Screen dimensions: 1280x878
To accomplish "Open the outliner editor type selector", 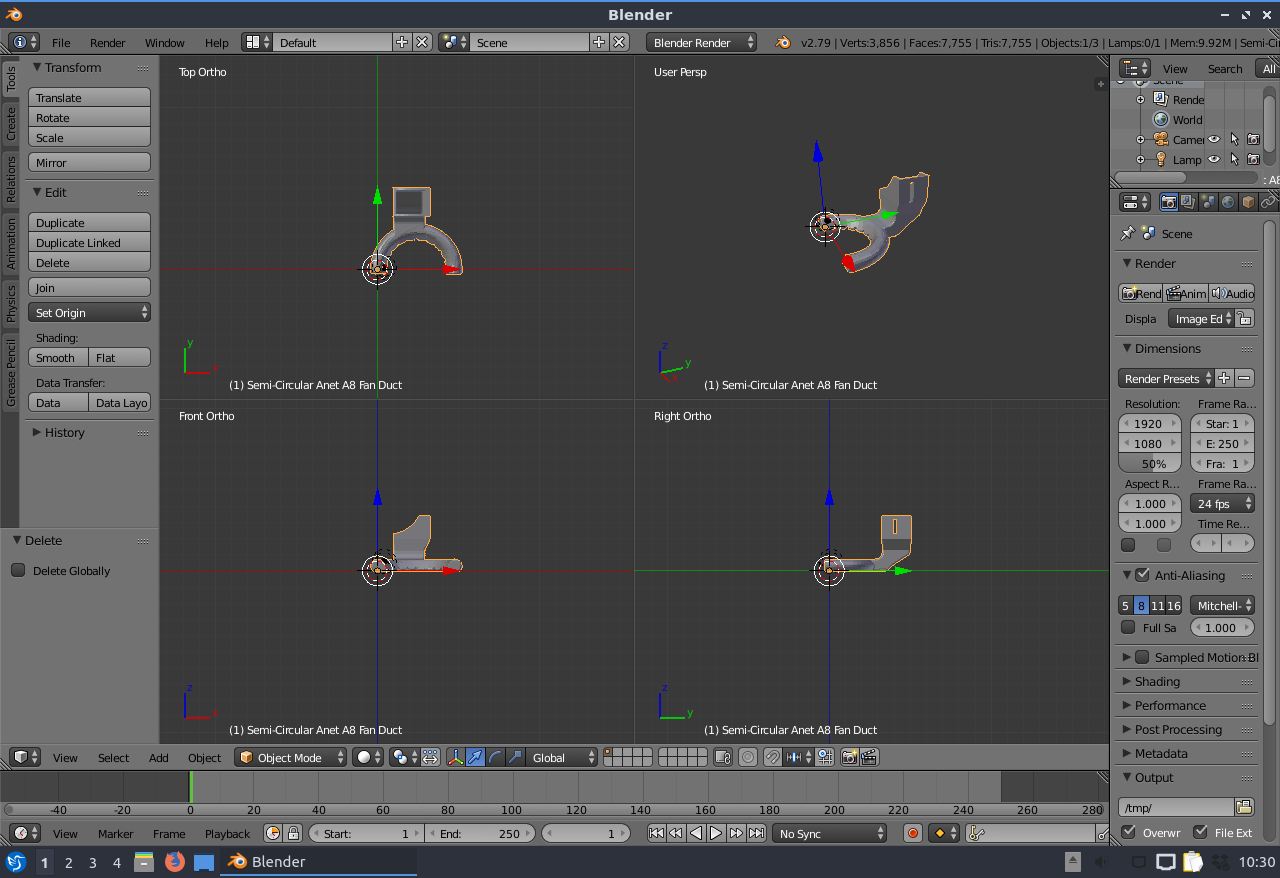I will click(1136, 68).
